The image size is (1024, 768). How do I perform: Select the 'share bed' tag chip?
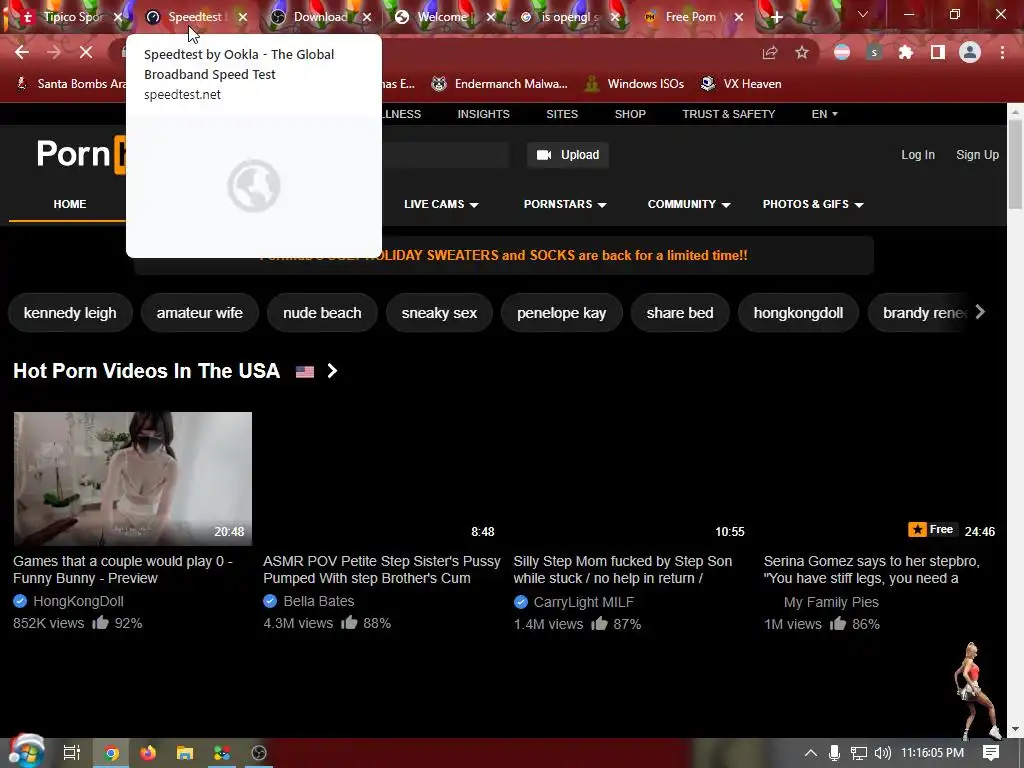680,313
